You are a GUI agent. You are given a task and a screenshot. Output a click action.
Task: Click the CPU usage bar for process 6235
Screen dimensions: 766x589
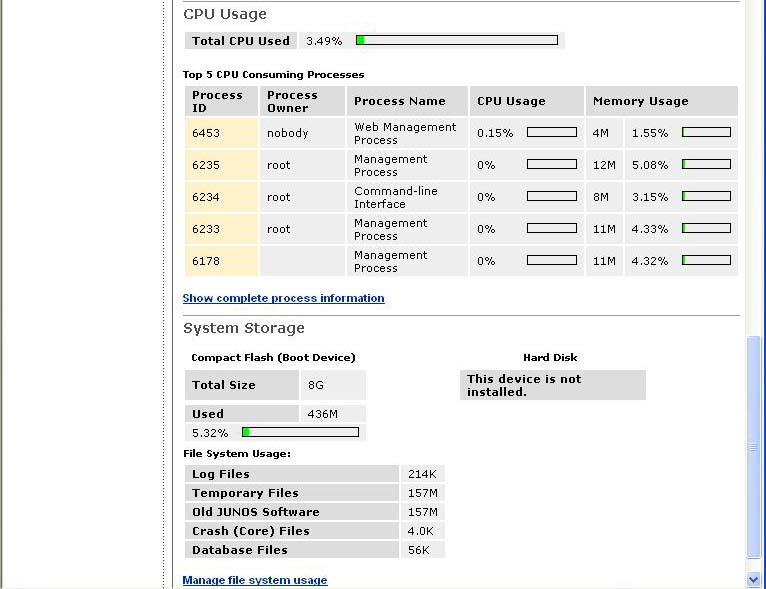pos(552,165)
